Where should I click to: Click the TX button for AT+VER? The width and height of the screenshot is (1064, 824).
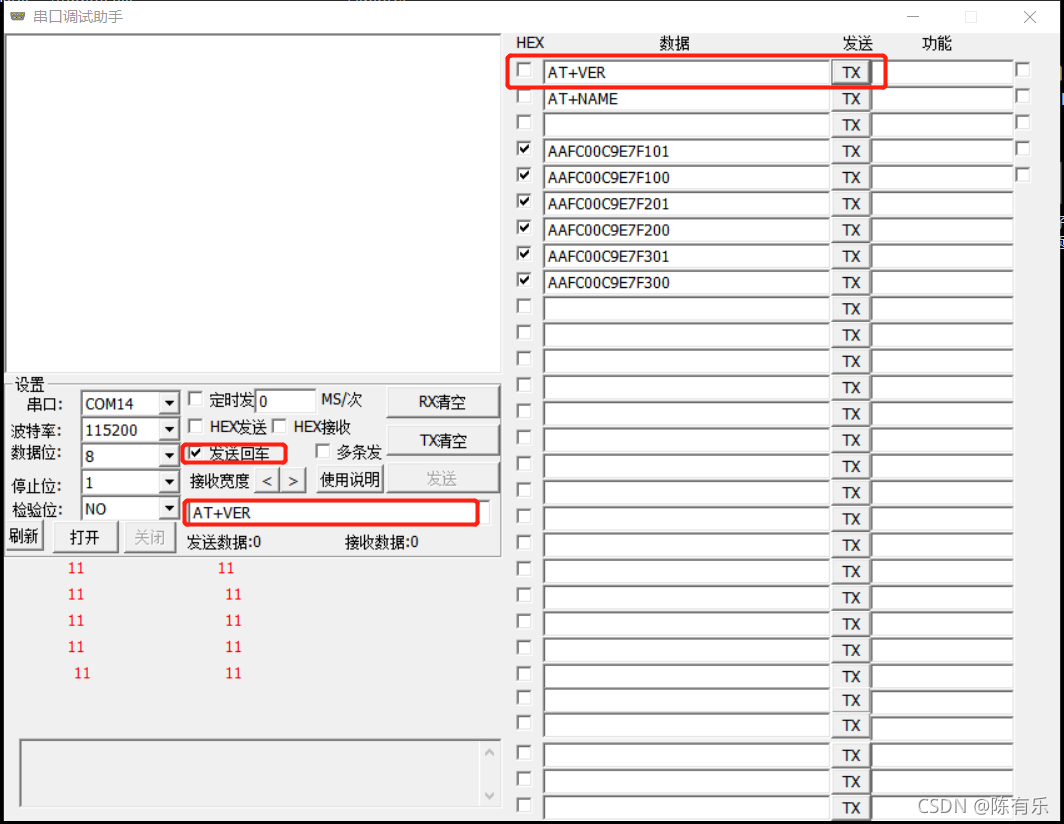[x=851, y=73]
